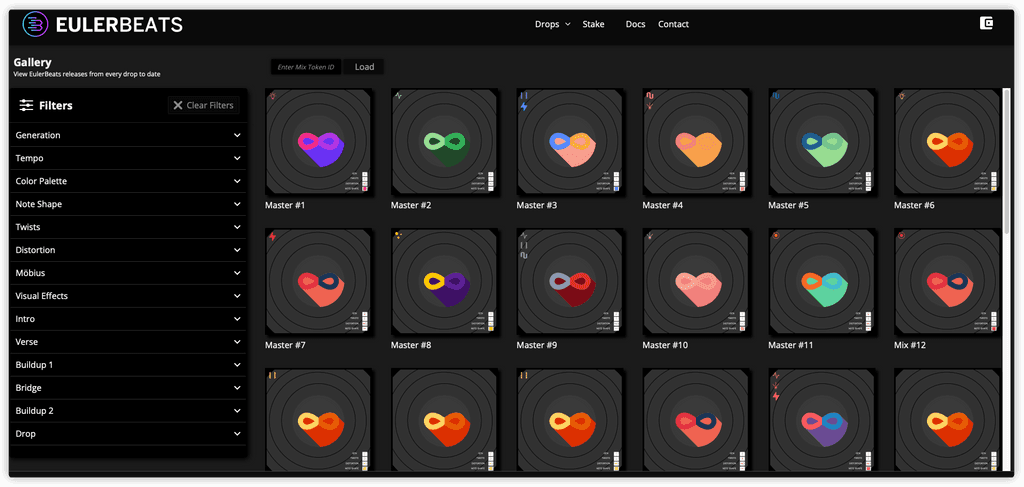Open the Master #5 artwork thumbnail
The image size is (1024, 487).
pos(822,142)
